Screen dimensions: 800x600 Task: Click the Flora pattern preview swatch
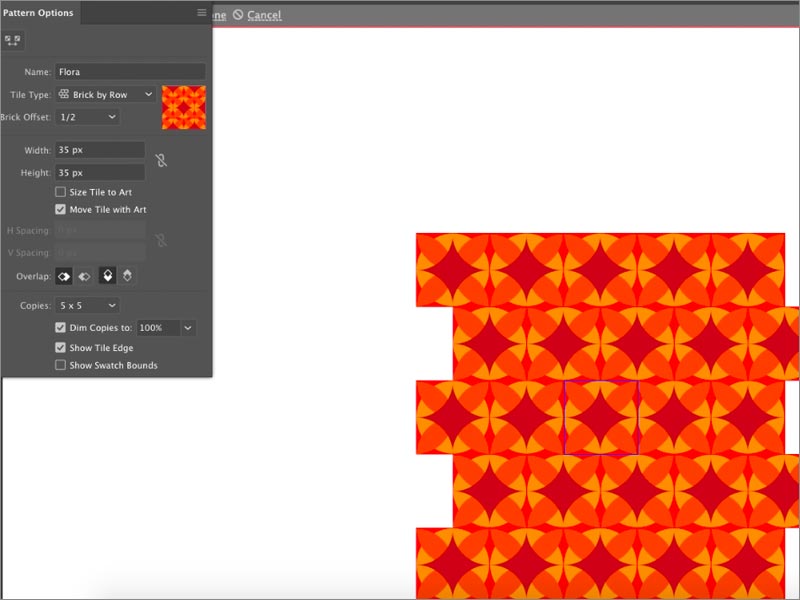tap(184, 107)
